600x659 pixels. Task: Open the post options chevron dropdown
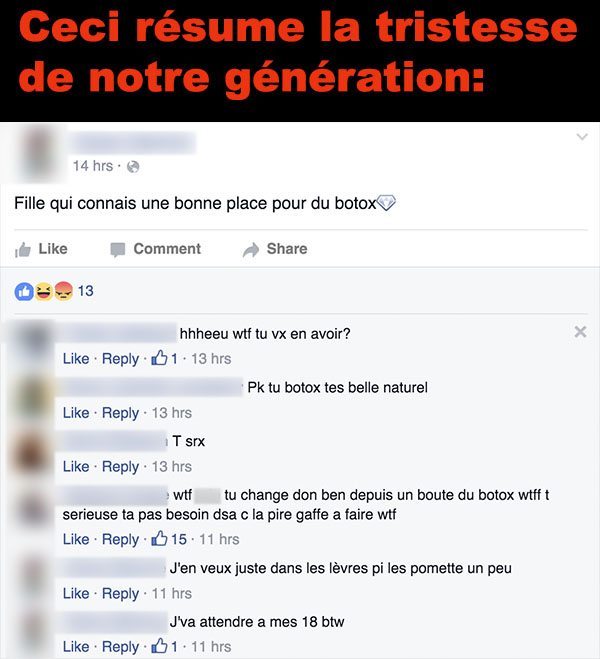(582, 137)
